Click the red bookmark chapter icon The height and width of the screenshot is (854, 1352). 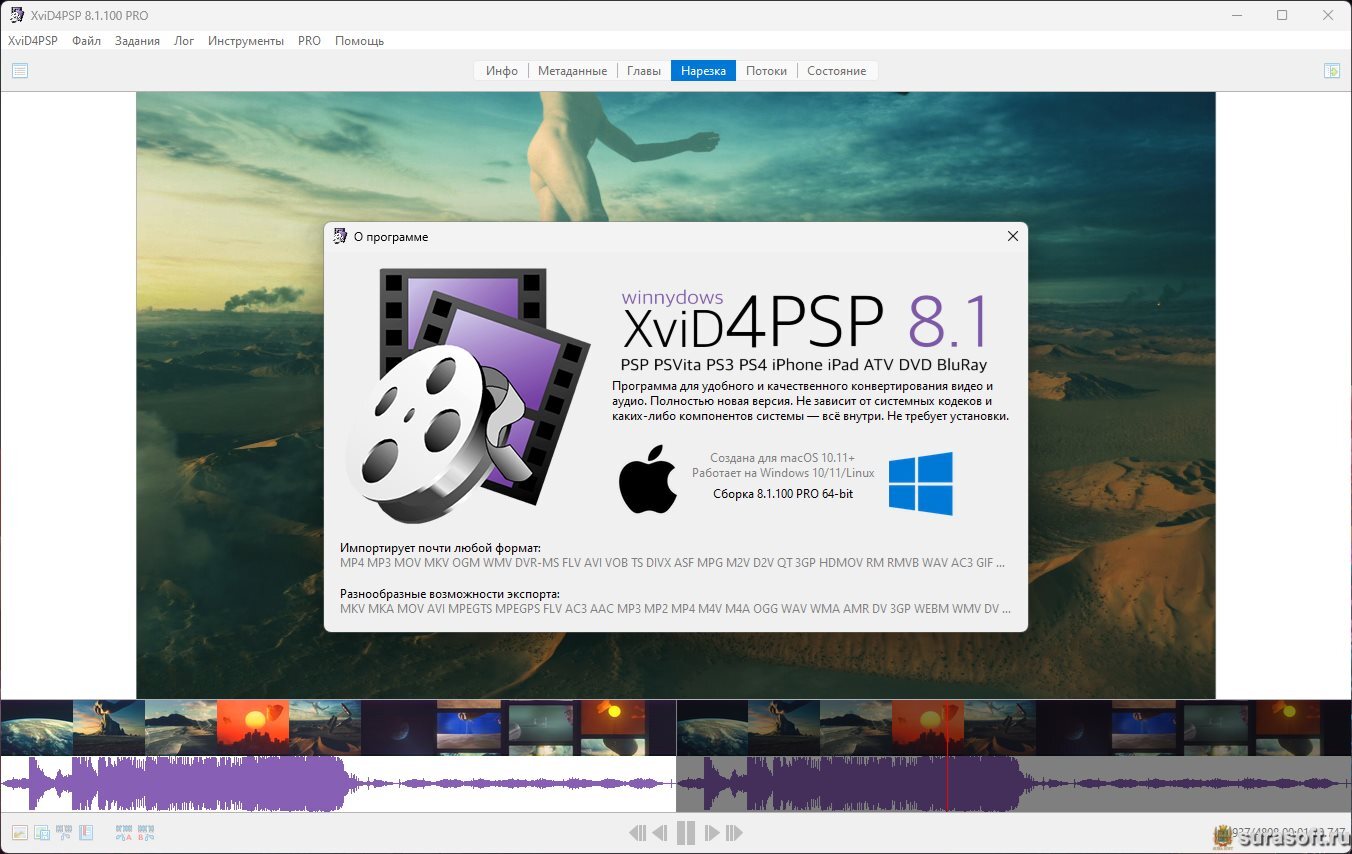(86, 832)
